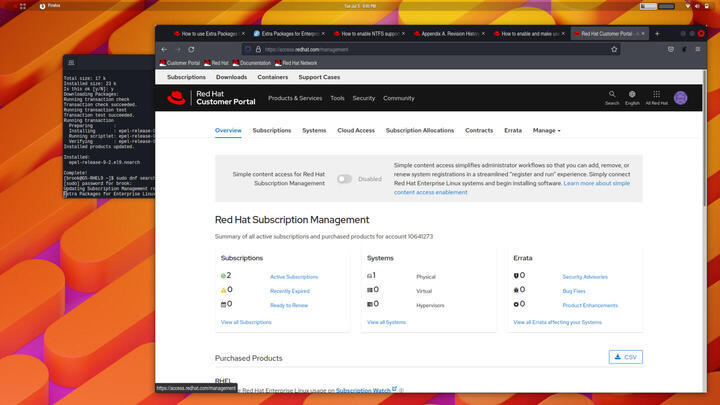Open the Ready to Renew link
720x405 pixels.
(x=289, y=305)
